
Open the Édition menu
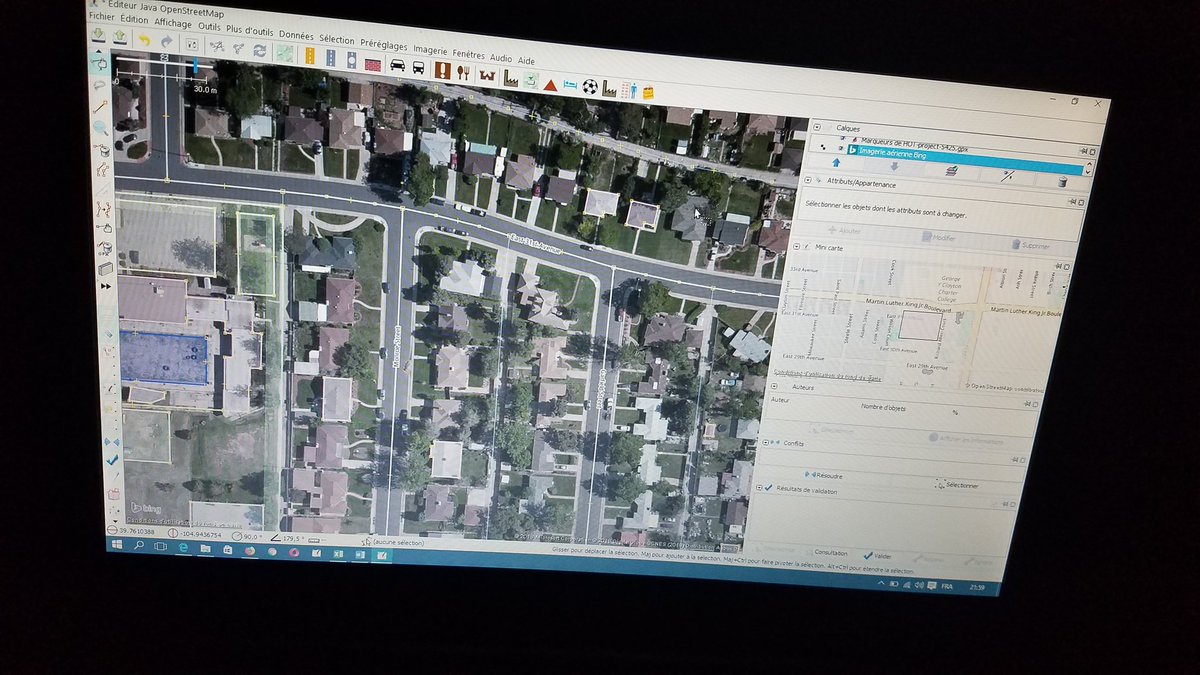tap(134, 19)
